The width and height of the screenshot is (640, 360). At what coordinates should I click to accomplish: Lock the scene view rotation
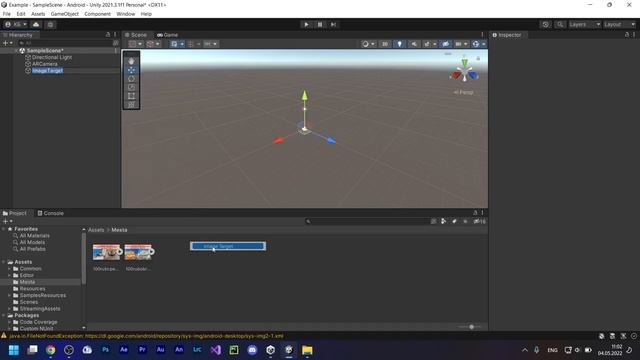pos(478,58)
